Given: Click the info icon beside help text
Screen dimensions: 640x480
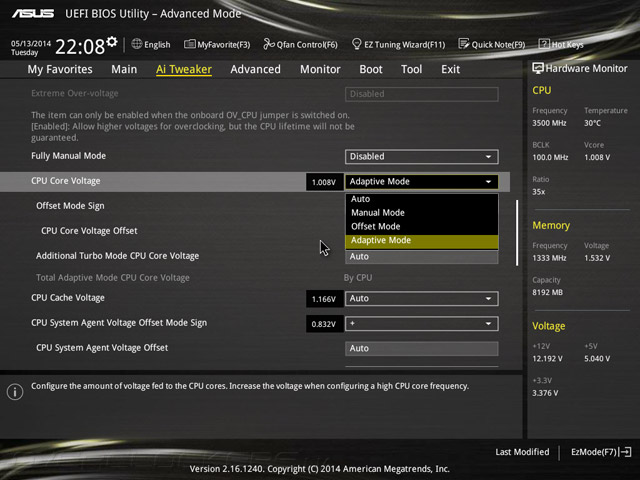Looking at the screenshot, I should pos(15,392).
